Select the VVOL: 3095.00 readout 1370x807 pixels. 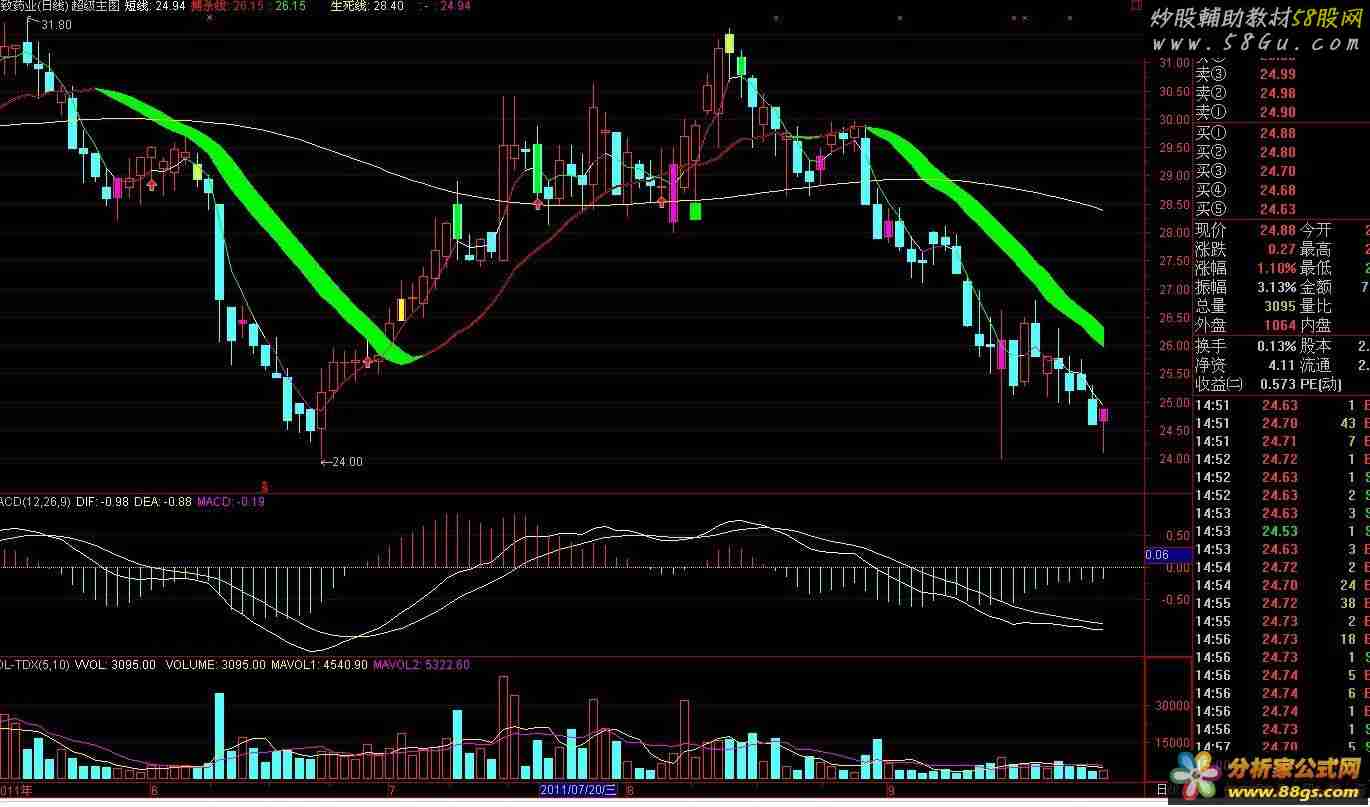click(116, 664)
